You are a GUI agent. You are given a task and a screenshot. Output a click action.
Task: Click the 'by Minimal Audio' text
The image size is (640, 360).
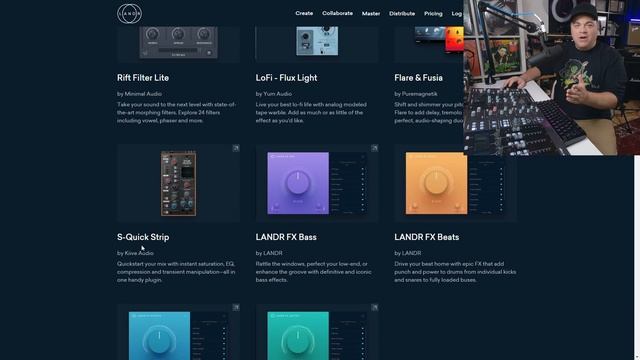coord(139,94)
